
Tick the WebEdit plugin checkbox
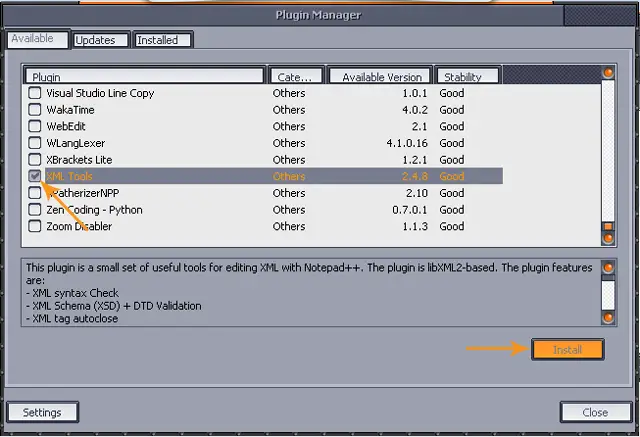click(x=35, y=126)
